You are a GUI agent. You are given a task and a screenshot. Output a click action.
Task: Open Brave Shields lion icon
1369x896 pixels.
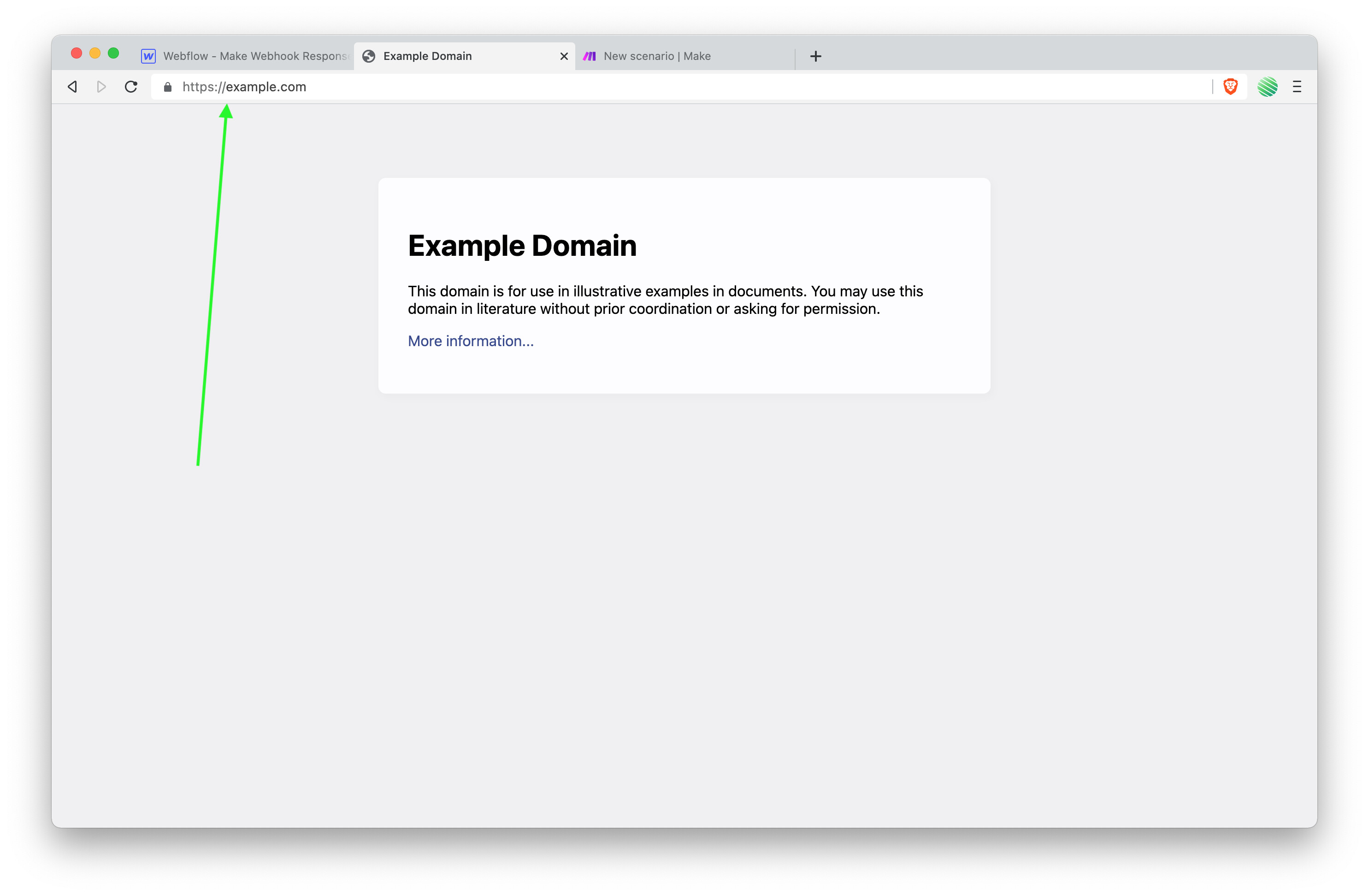[x=1230, y=86]
